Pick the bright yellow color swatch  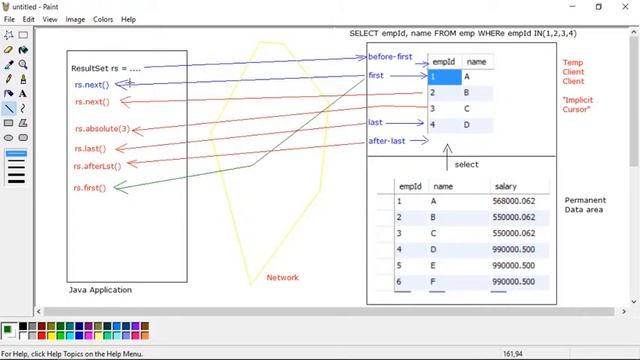click(51, 336)
